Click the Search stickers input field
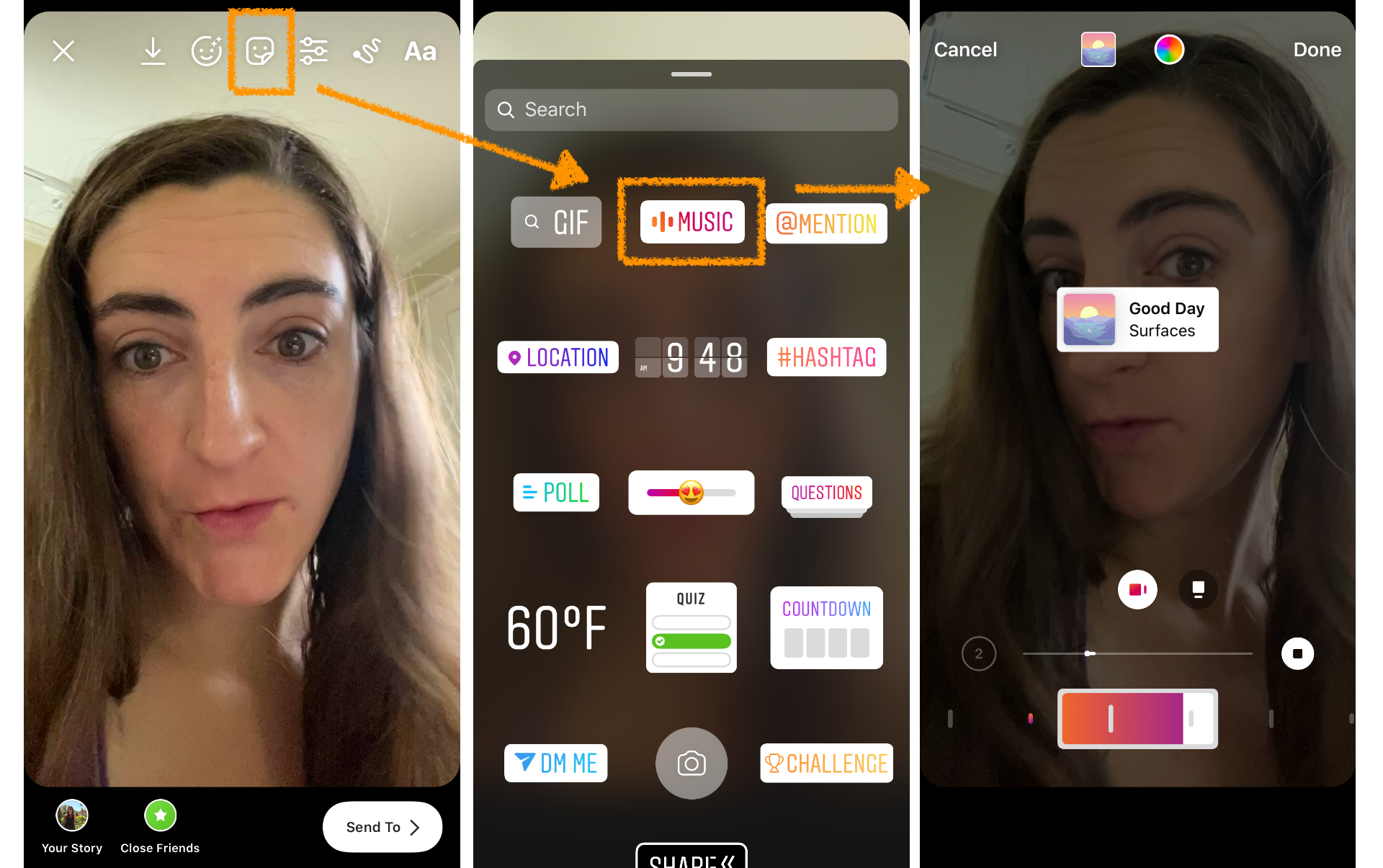This screenshot has height=868, width=1383. [694, 110]
